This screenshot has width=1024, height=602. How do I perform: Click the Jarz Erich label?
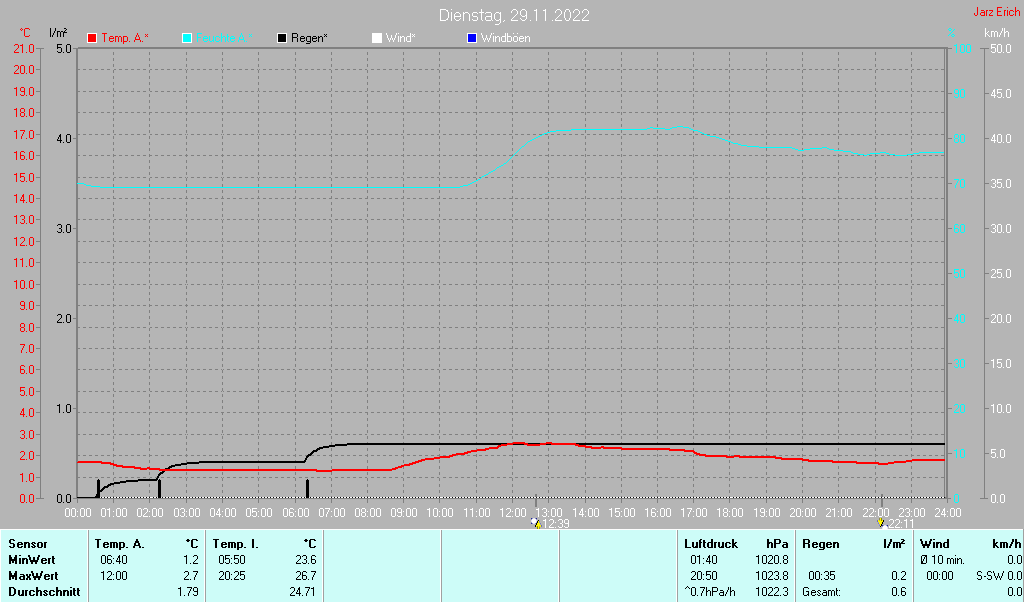pos(997,12)
